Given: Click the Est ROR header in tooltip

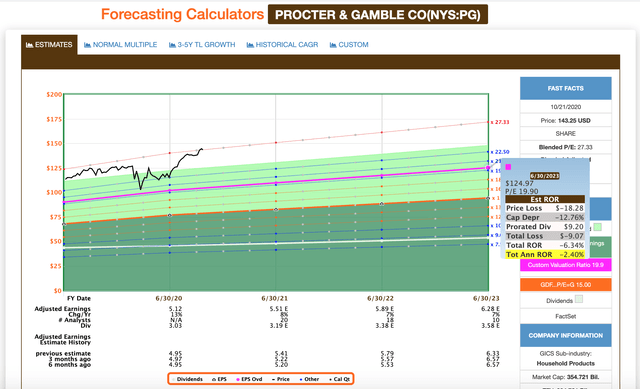Looking at the screenshot, I should (x=545, y=199).
